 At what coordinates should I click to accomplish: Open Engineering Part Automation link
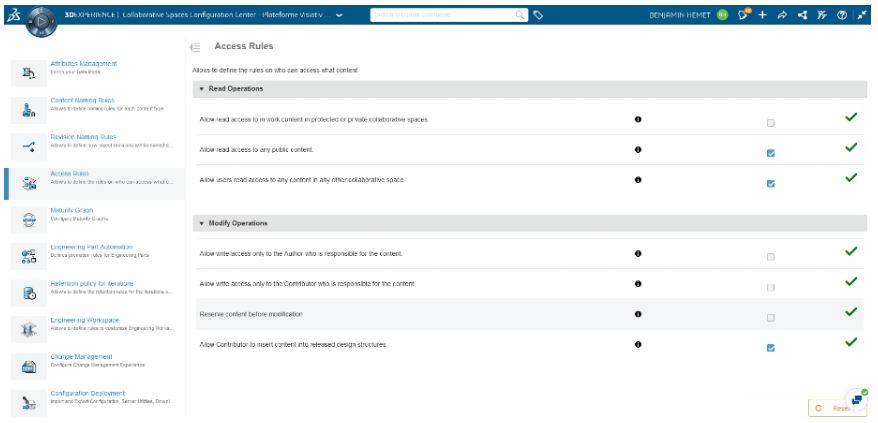pyautogui.click(x=92, y=247)
